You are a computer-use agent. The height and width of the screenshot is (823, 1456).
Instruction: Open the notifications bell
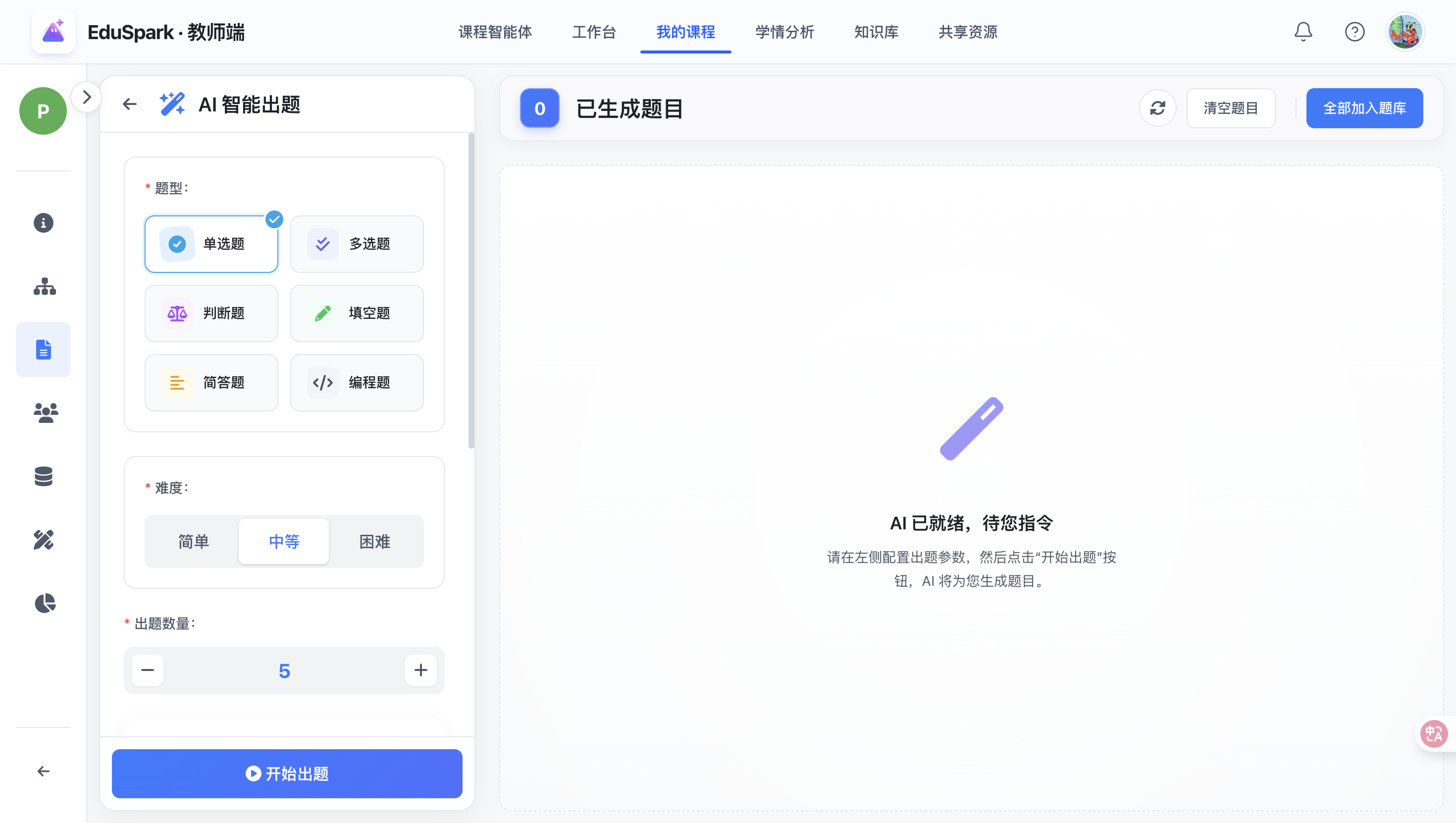[x=1303, y=32]
